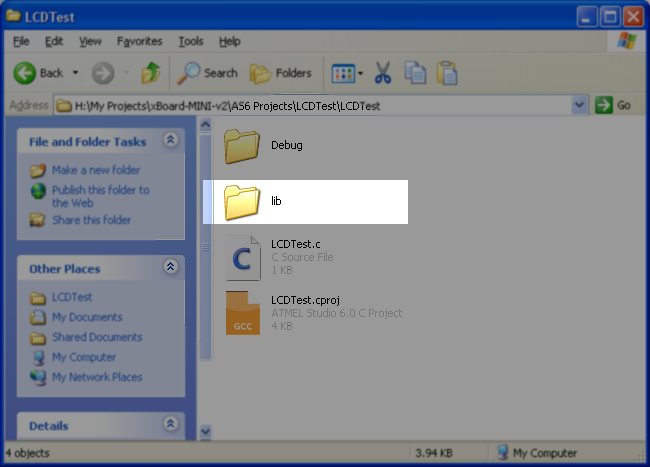The width and height of the screenshot is (650, 467).
Task: Click the Make a new folder icon
Action: click(37, 170)
